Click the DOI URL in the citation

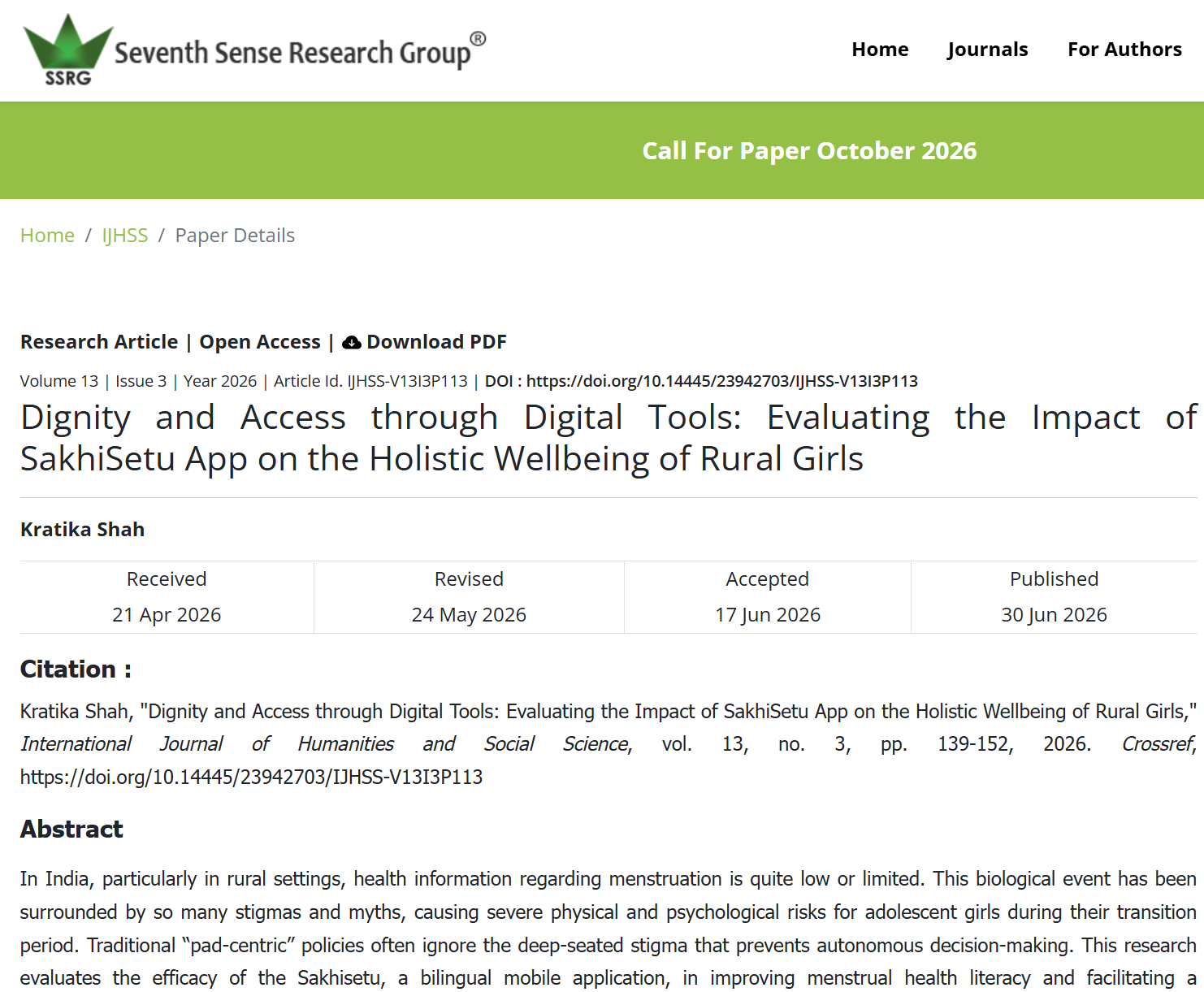(x=251, y=778)
